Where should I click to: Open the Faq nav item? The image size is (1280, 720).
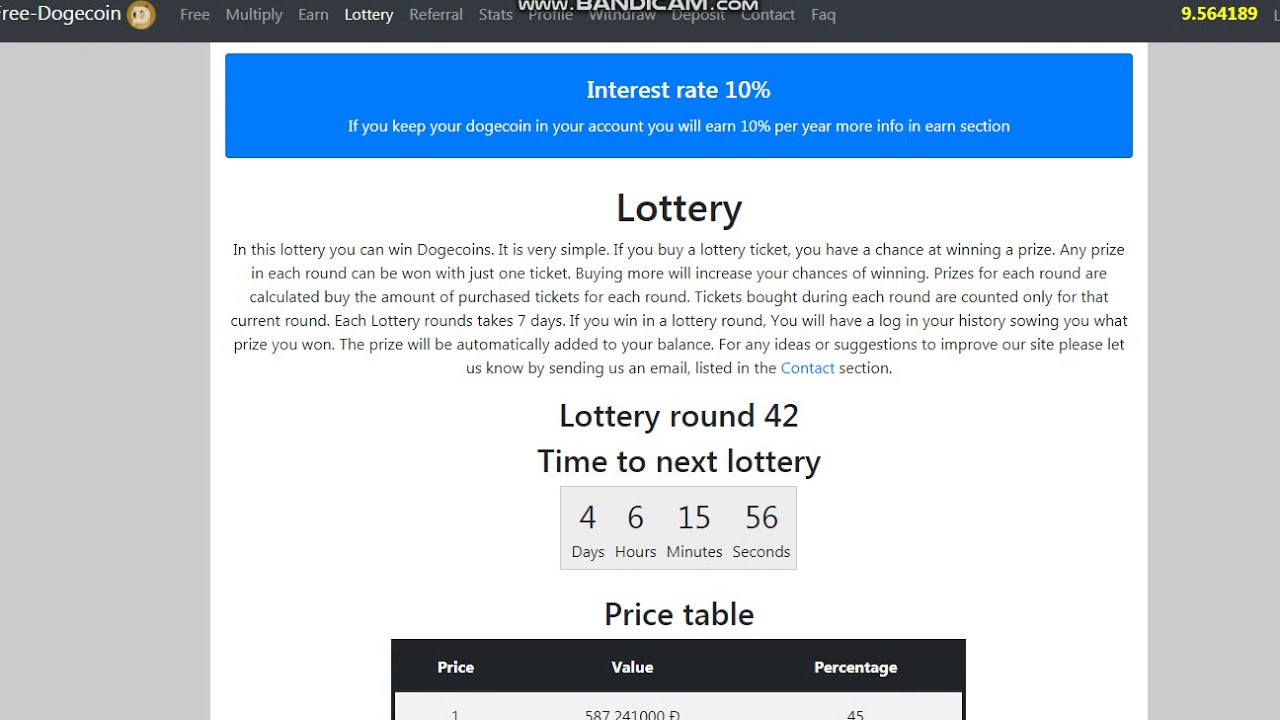pyautogui.click(x=823, y=15)
